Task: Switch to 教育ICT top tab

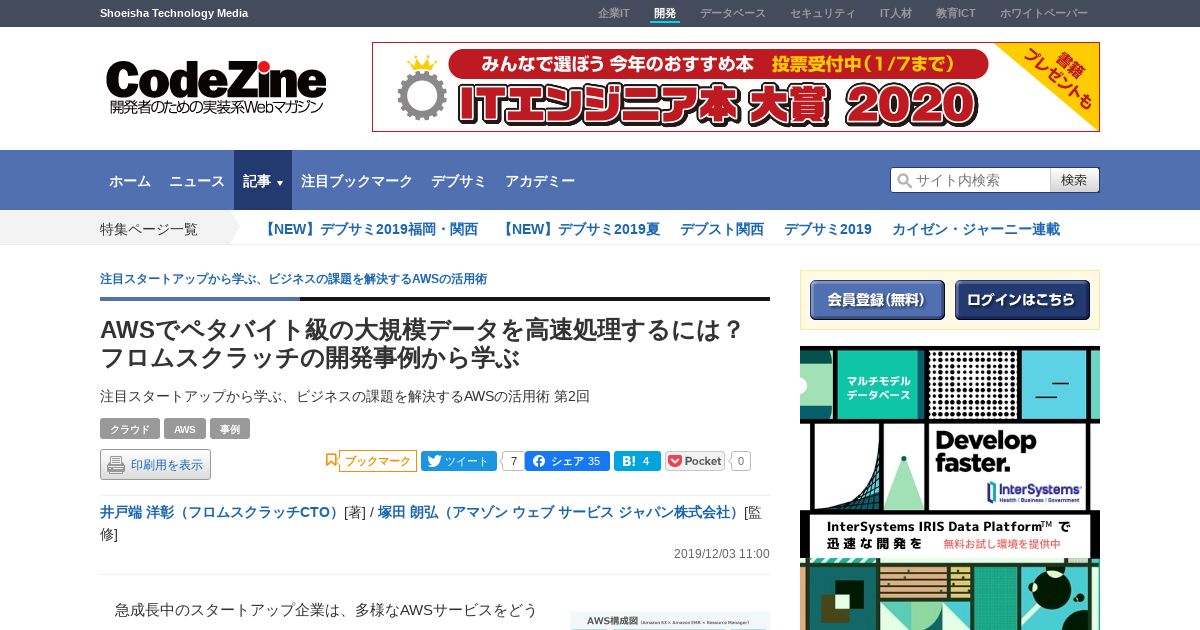Action: click(x=956, y=13)
